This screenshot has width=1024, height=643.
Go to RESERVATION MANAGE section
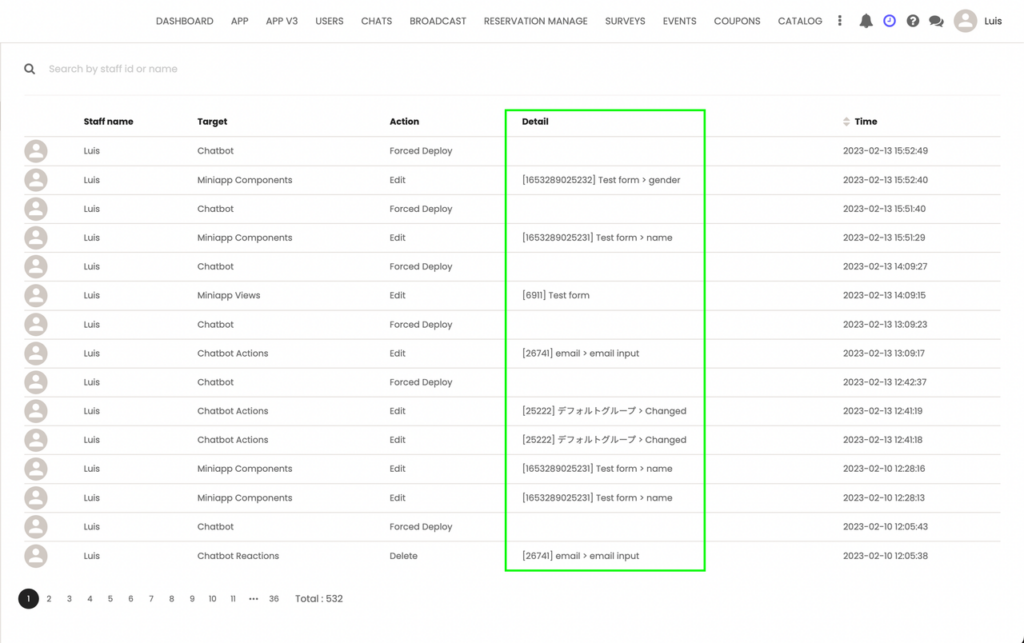tap(535, 21)
